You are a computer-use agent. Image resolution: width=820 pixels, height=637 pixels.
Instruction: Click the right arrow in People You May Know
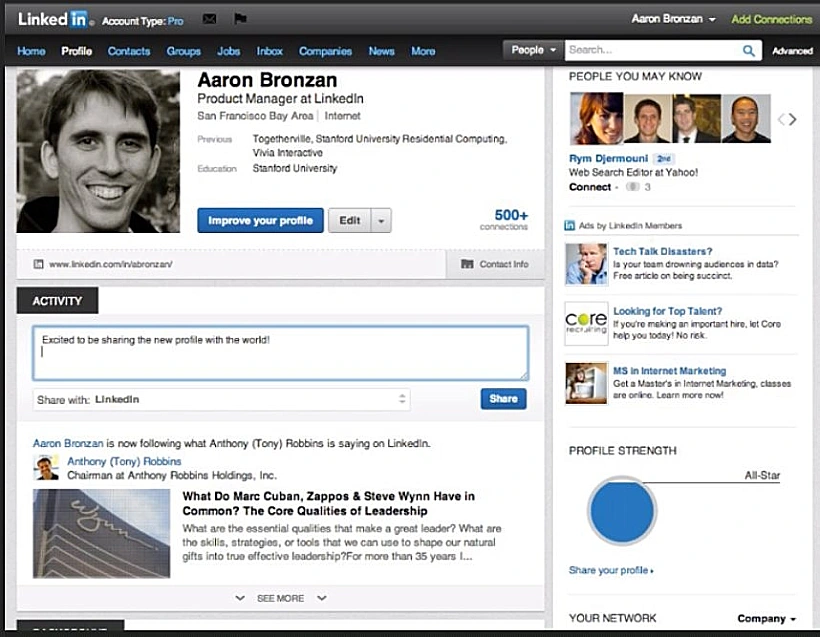click(x=792, y=117)
